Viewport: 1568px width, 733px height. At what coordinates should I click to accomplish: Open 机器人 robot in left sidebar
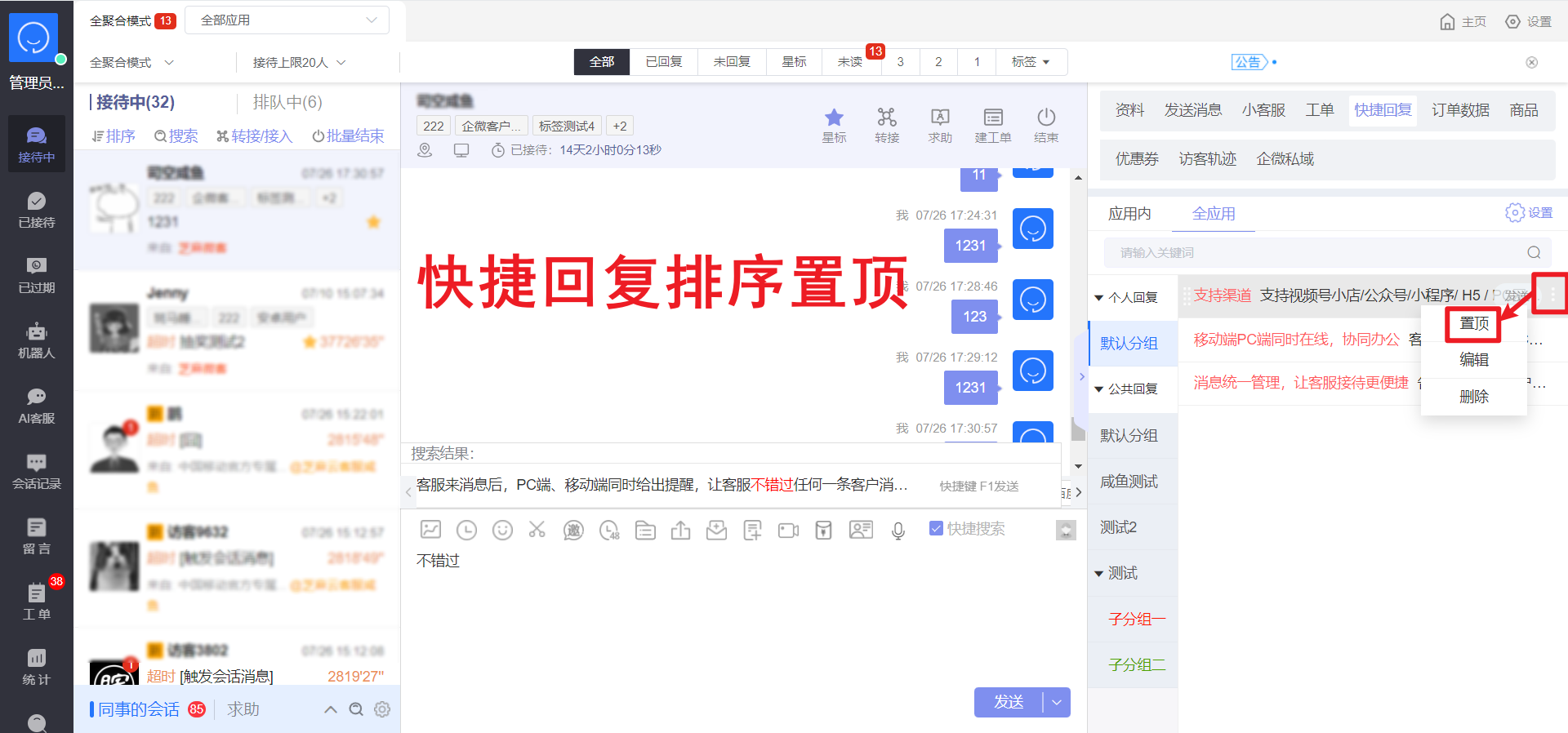click(37, 341)
